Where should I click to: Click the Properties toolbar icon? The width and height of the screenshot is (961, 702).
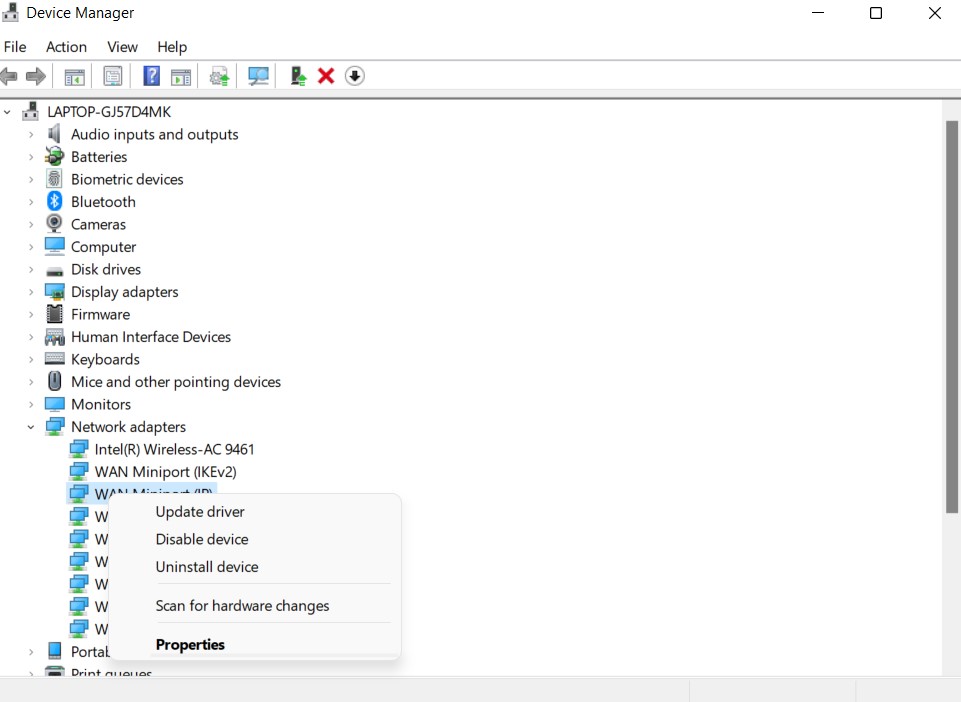coord(113,76)
